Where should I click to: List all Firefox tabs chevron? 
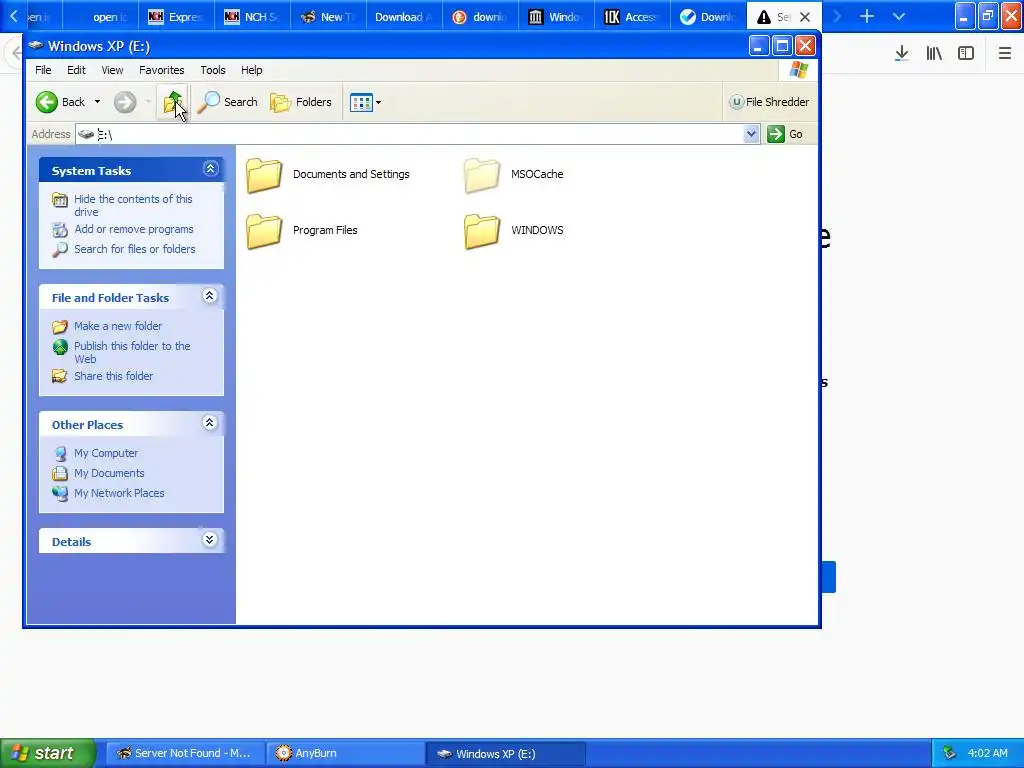point(899,16)
